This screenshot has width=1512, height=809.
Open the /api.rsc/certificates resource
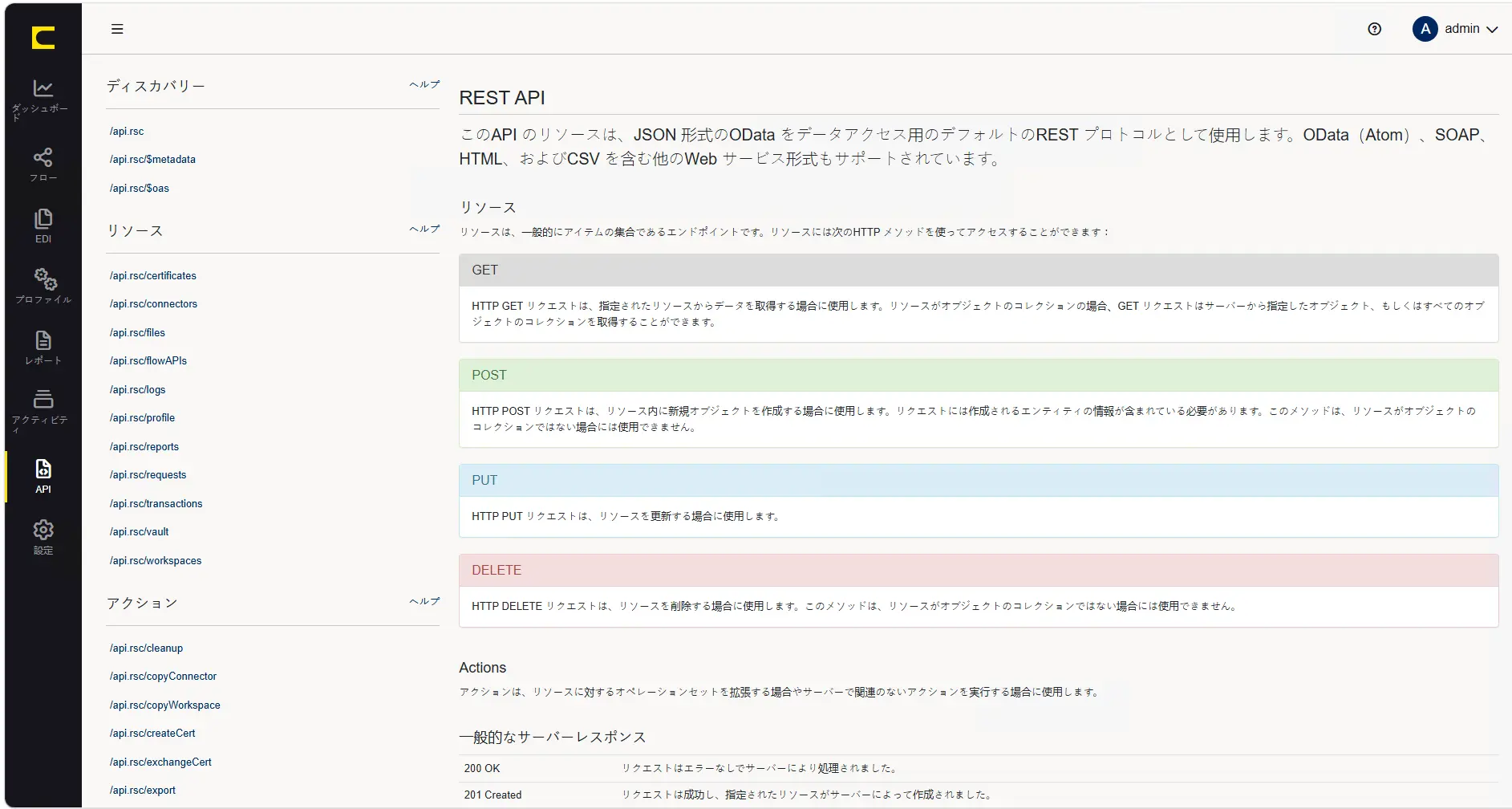pos(153,275)
